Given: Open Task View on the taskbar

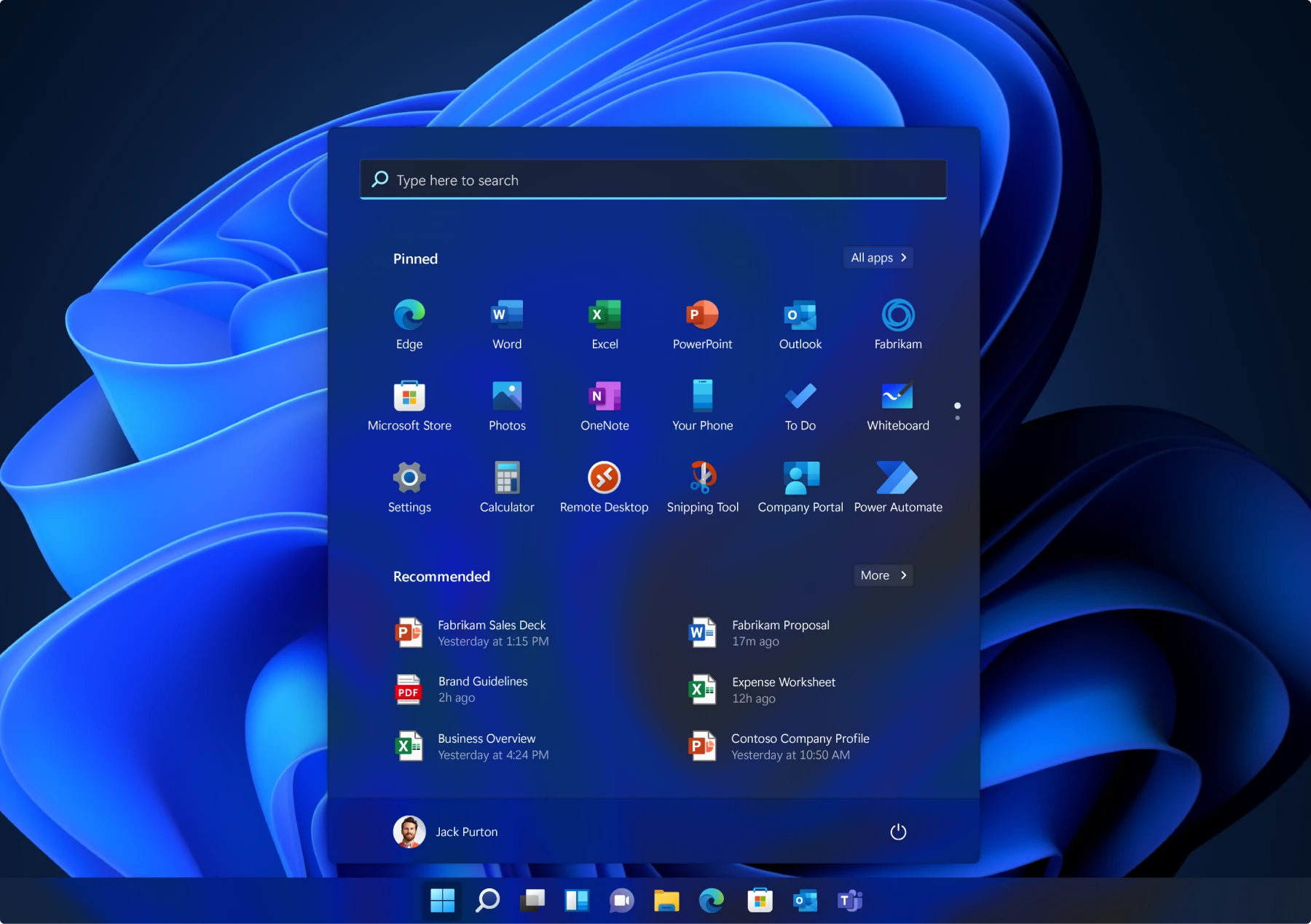Looking at the screenshot, I should tap(532, 901).
